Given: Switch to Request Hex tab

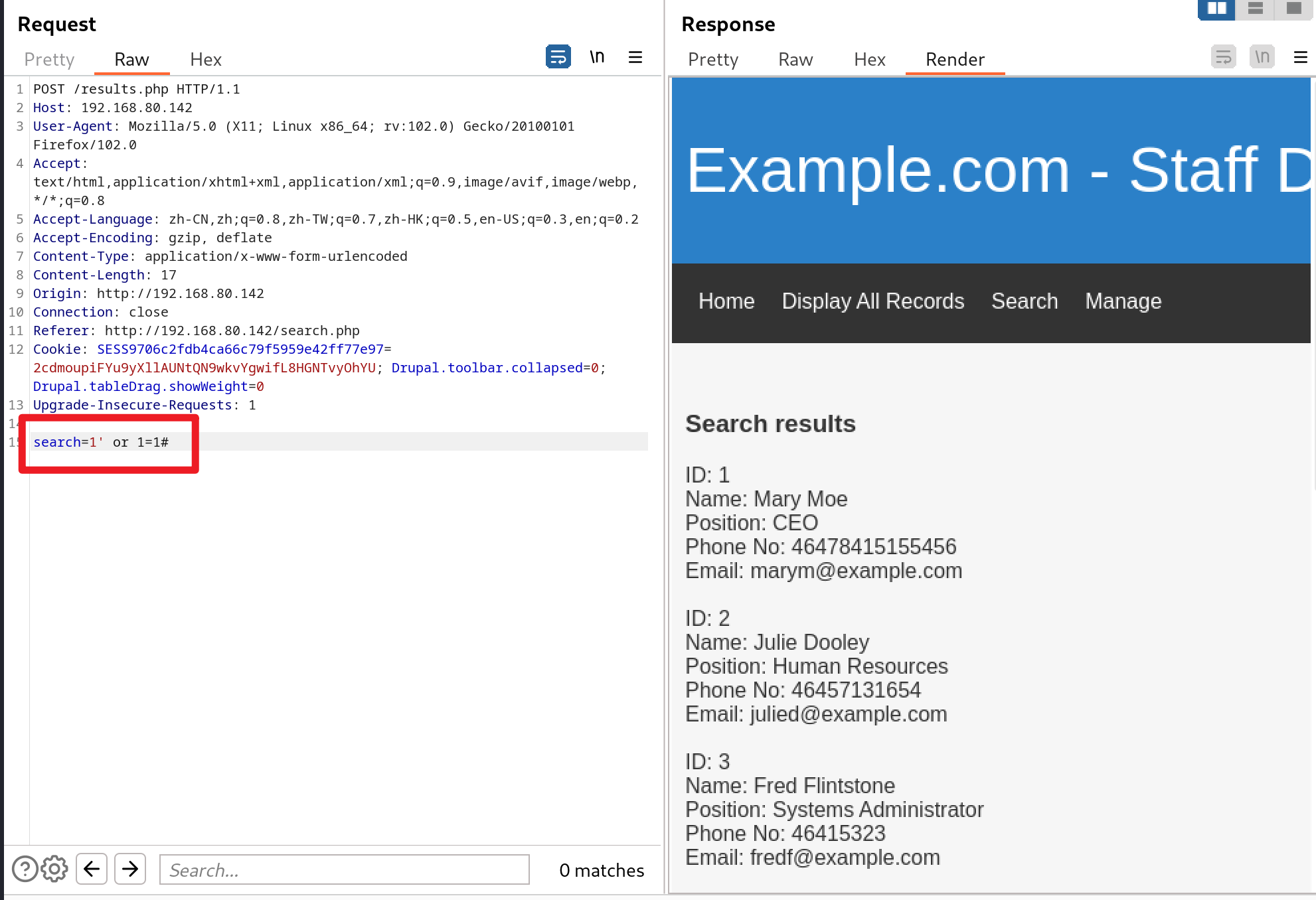Looking at the screenshot, I should pos(206,59).
